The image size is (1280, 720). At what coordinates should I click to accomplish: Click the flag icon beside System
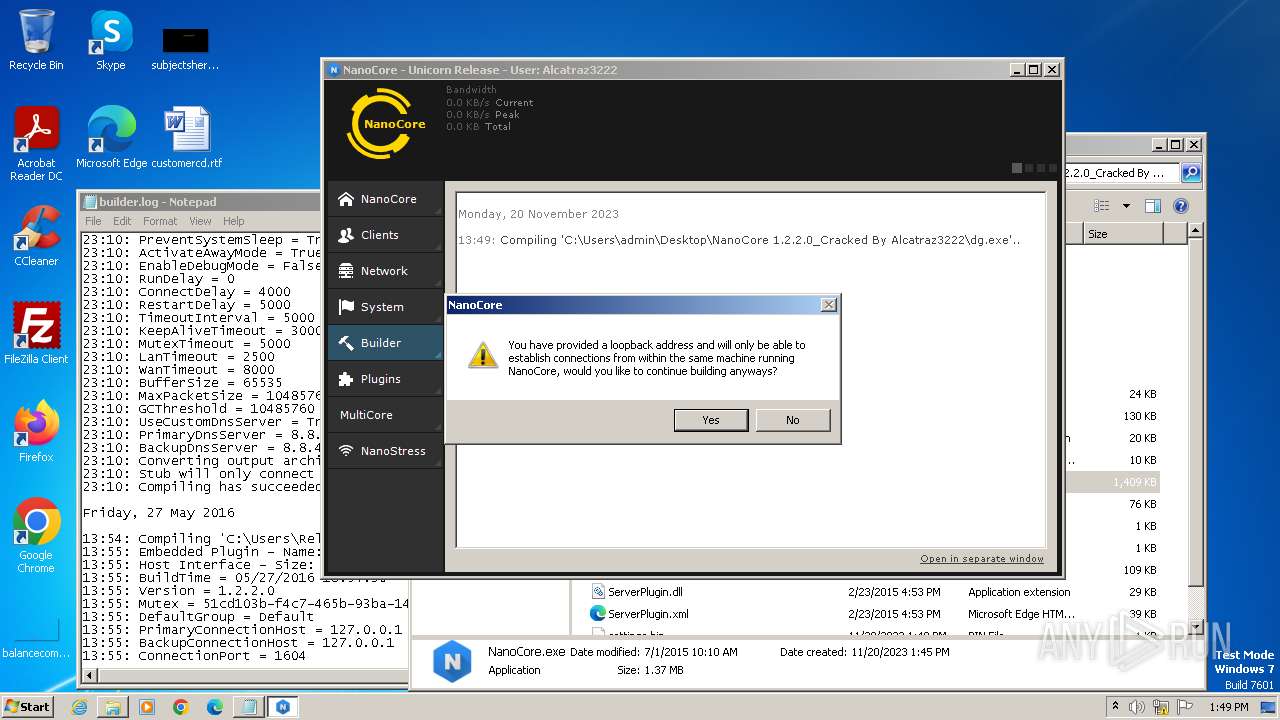(346, 307)
